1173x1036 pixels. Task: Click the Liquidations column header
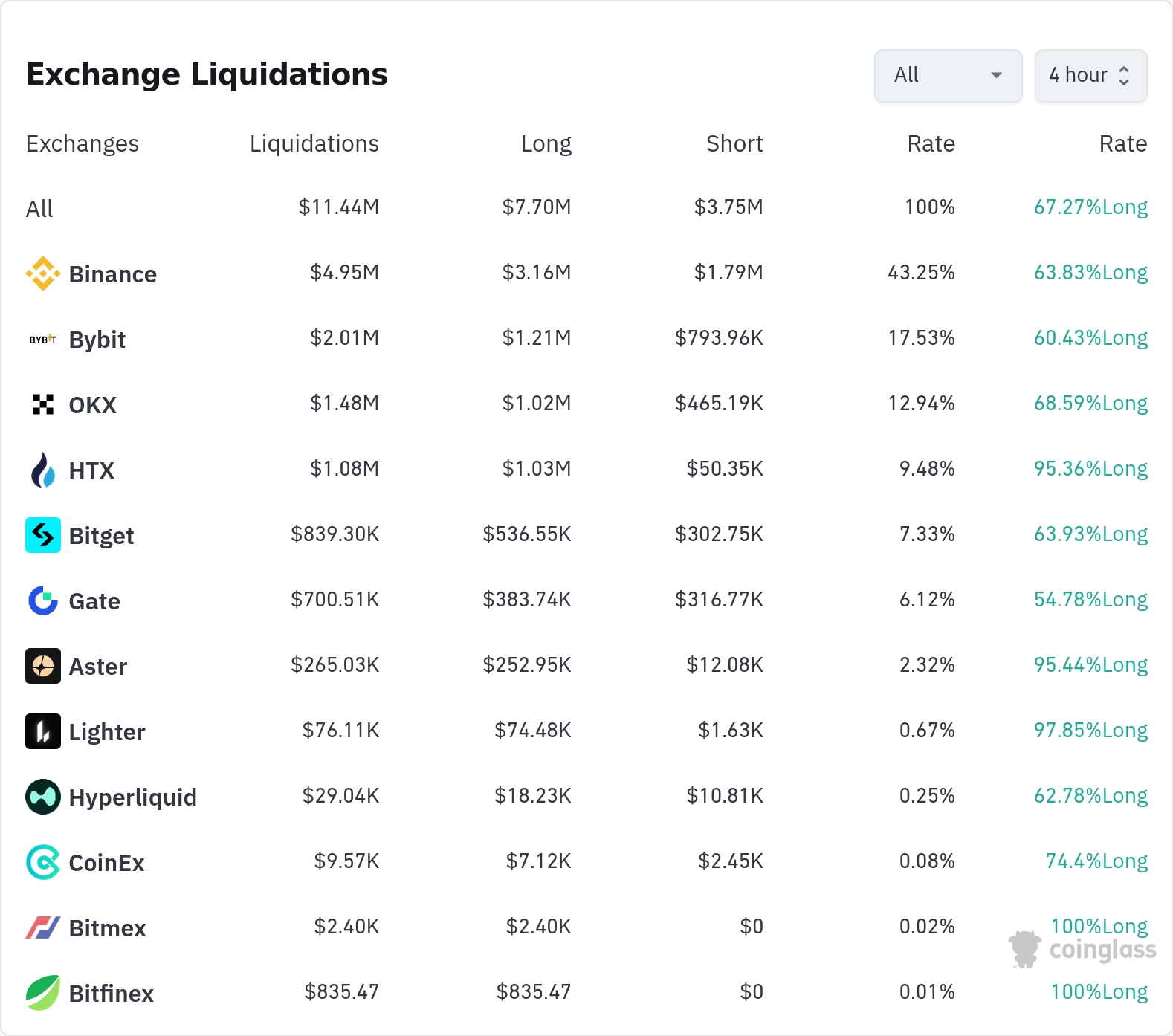314,143
